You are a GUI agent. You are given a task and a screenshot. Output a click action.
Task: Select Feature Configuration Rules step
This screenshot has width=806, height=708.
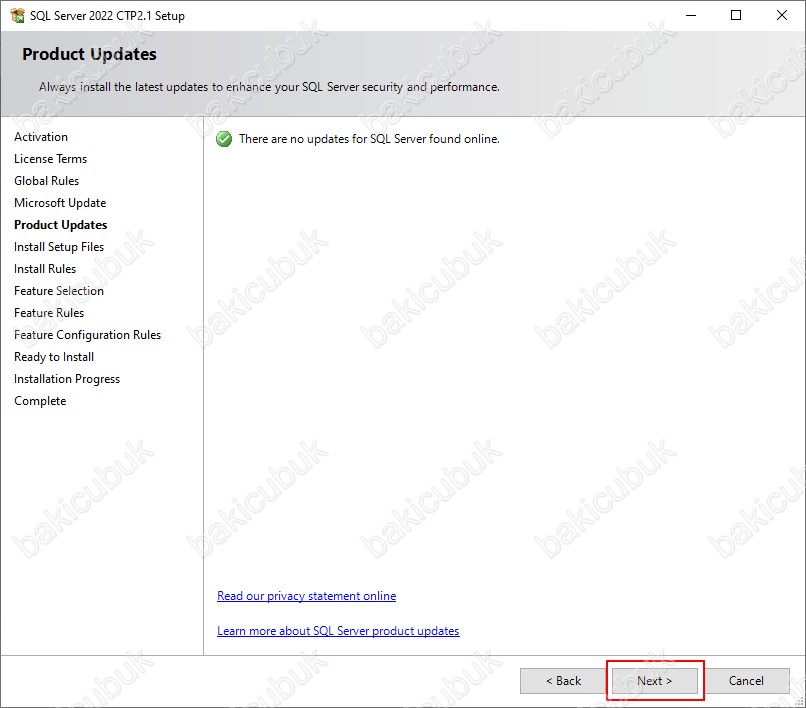pyautogui.click(x=87, y=335)
